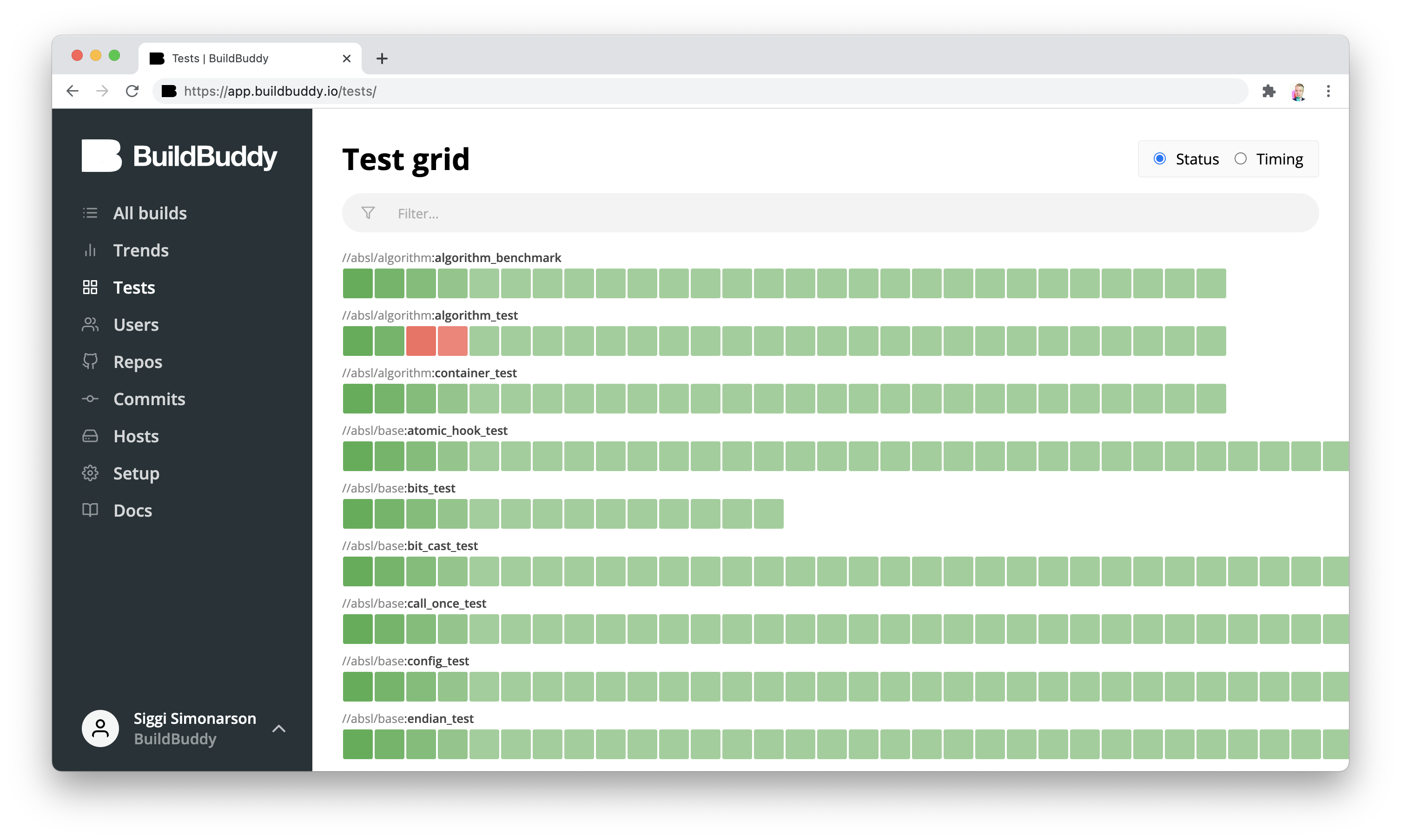Open a new browser tab
This screenshot has width=1401, height=840.
(382, 58)
